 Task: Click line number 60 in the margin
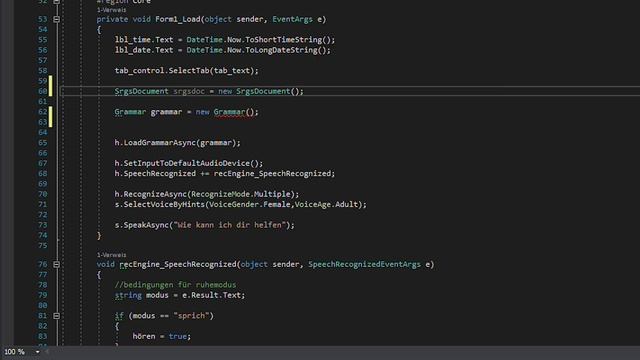point(42,91)
